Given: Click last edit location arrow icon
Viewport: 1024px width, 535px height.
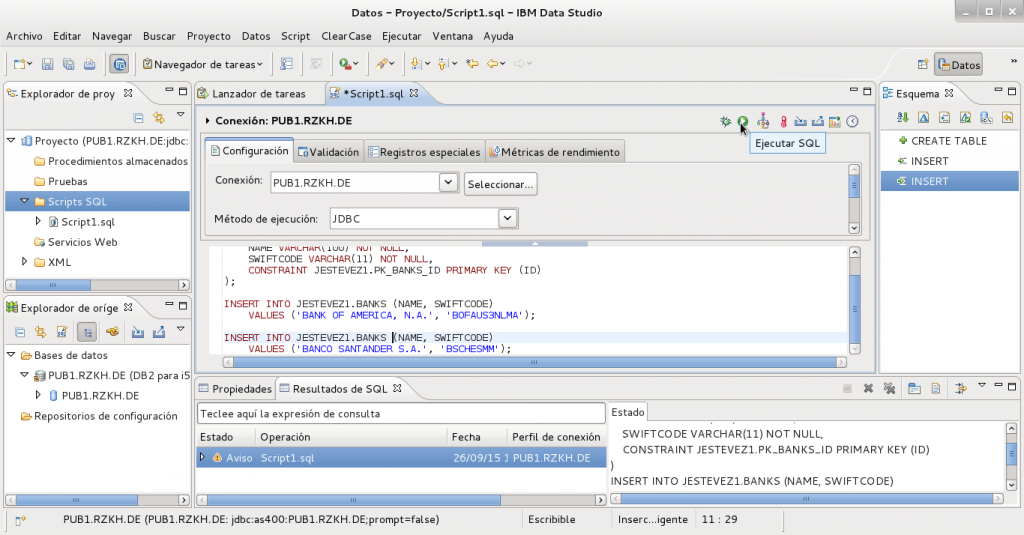Looking at the screenshot, I should pos(472,64).
